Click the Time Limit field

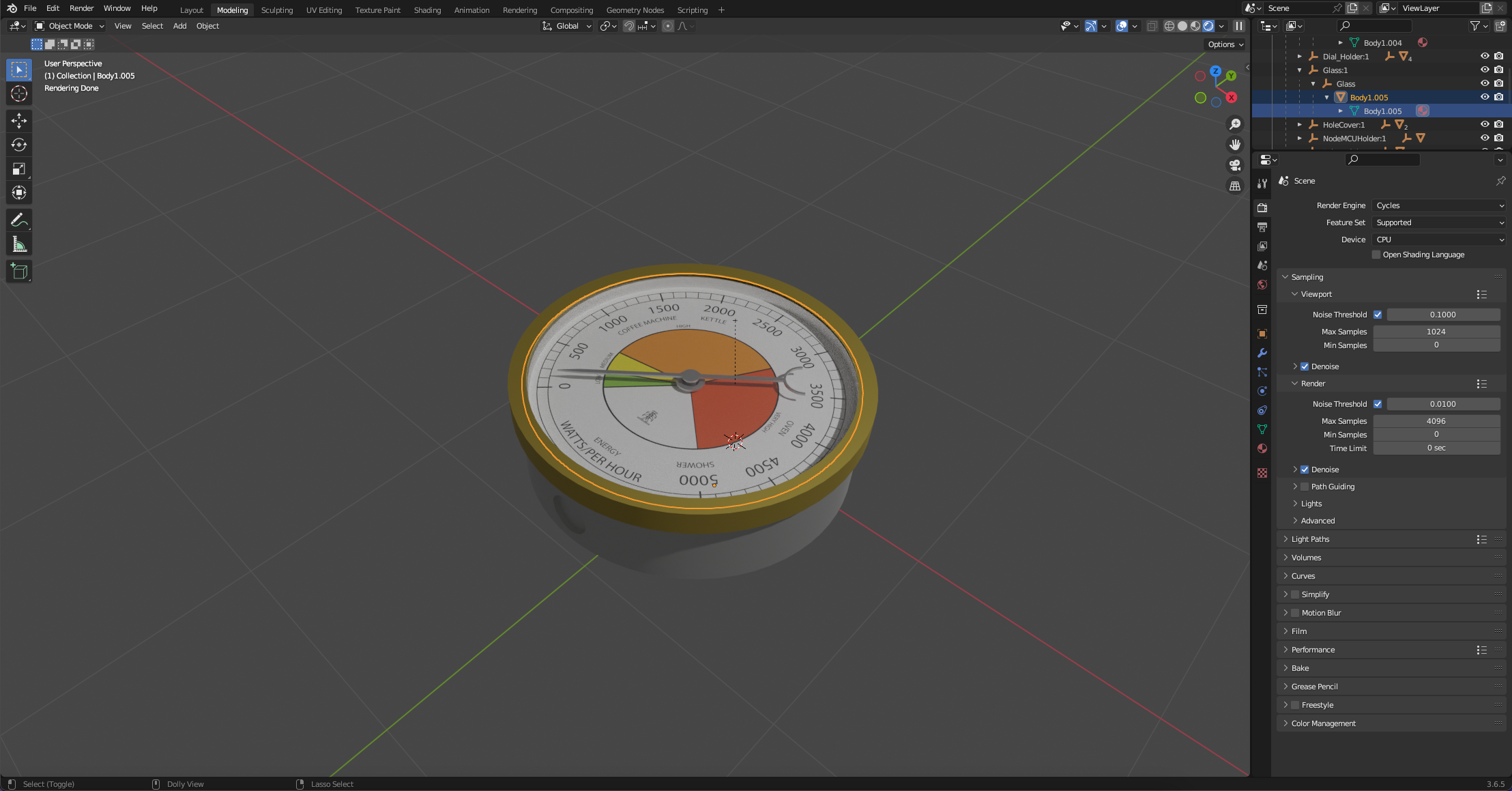(x=1436, y=448)
